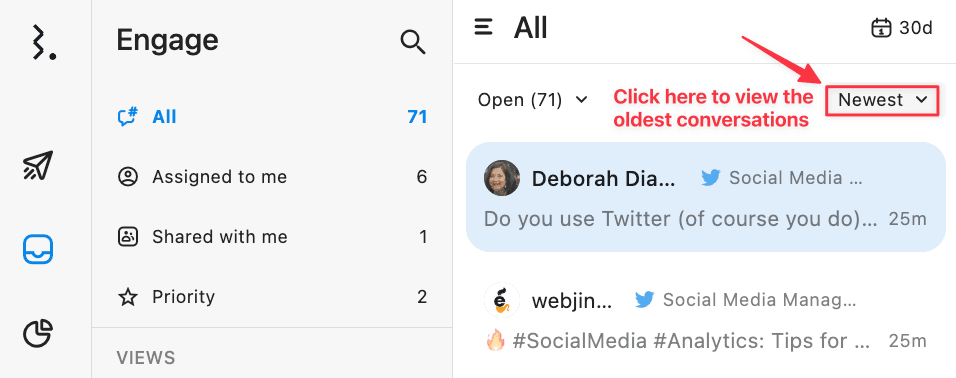This screenshot has width=956, height=378.
Task: Select the All conversations view
Action: (272, 116)
